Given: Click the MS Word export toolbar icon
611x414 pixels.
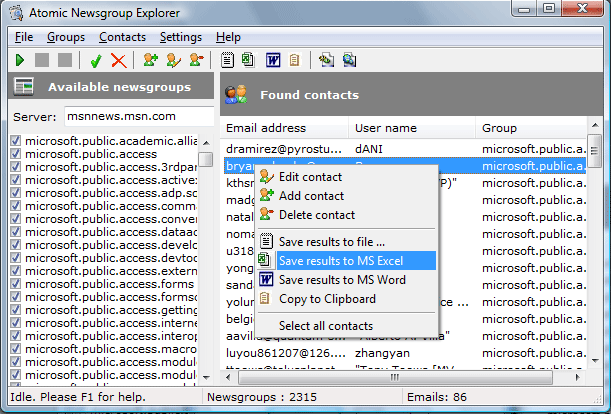Looking at the screenshot, I should pos(273,60).
